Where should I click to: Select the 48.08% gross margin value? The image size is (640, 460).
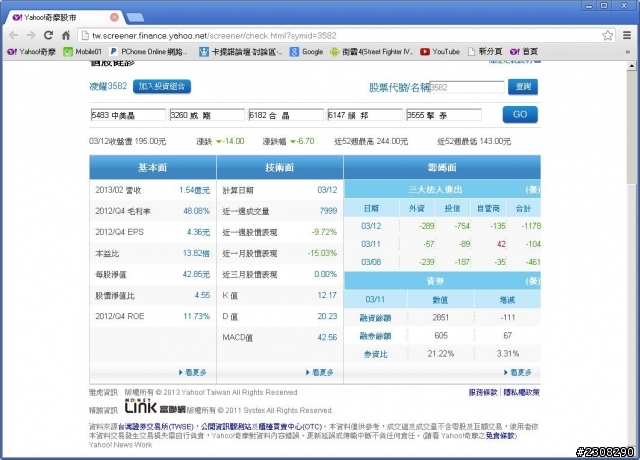[196, 211]
